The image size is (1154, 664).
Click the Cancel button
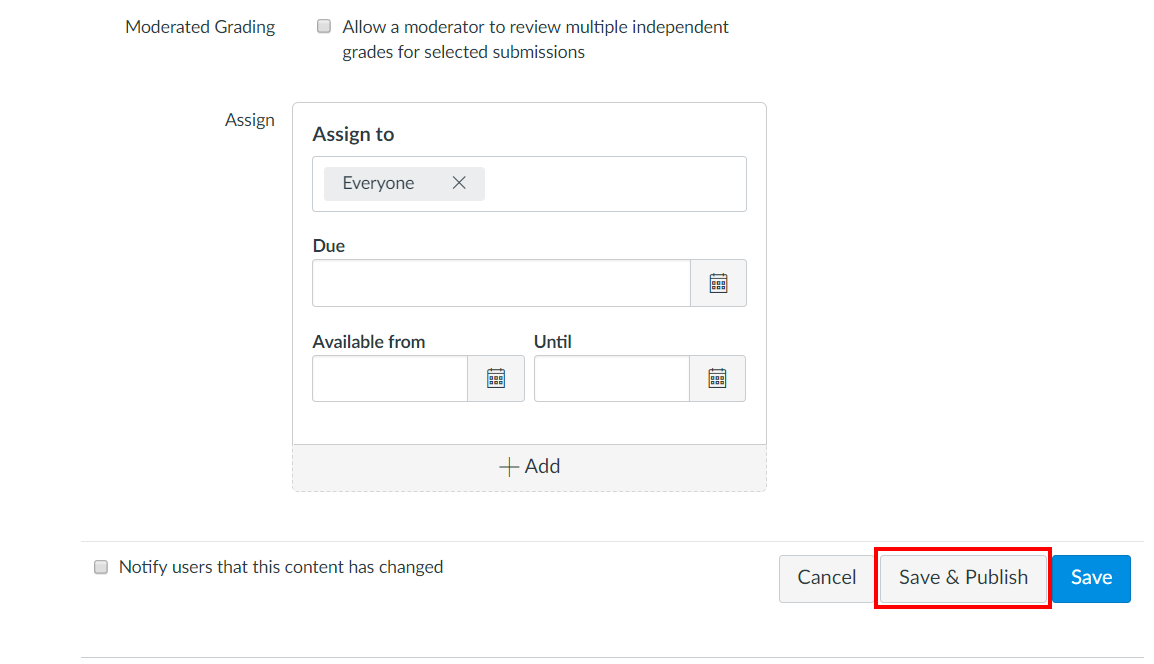(826, 577)
